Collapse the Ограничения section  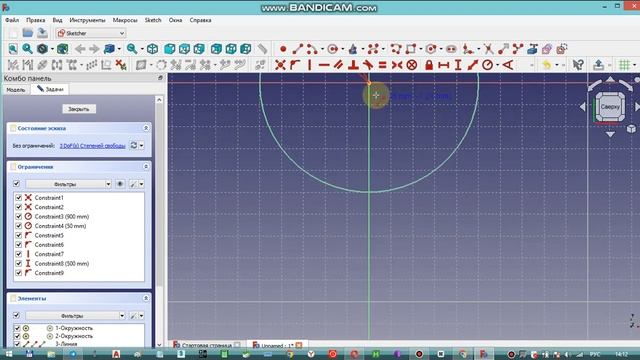click(x=146, y=167)
